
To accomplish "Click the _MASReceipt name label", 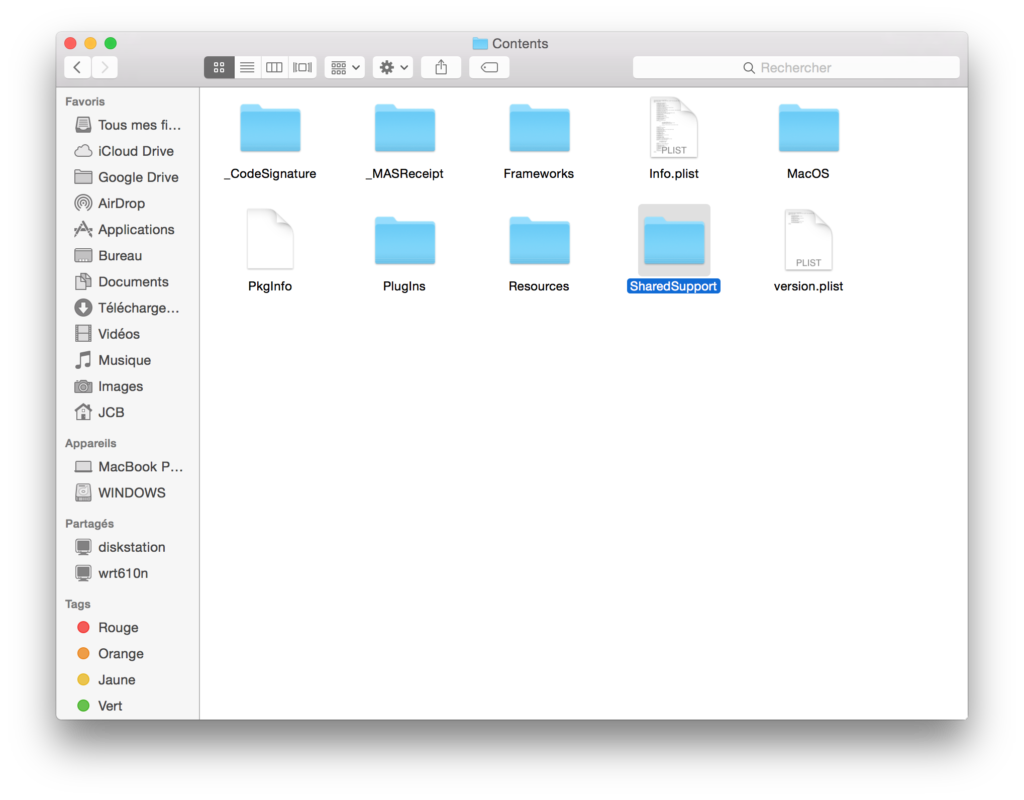I will (404, 174).
